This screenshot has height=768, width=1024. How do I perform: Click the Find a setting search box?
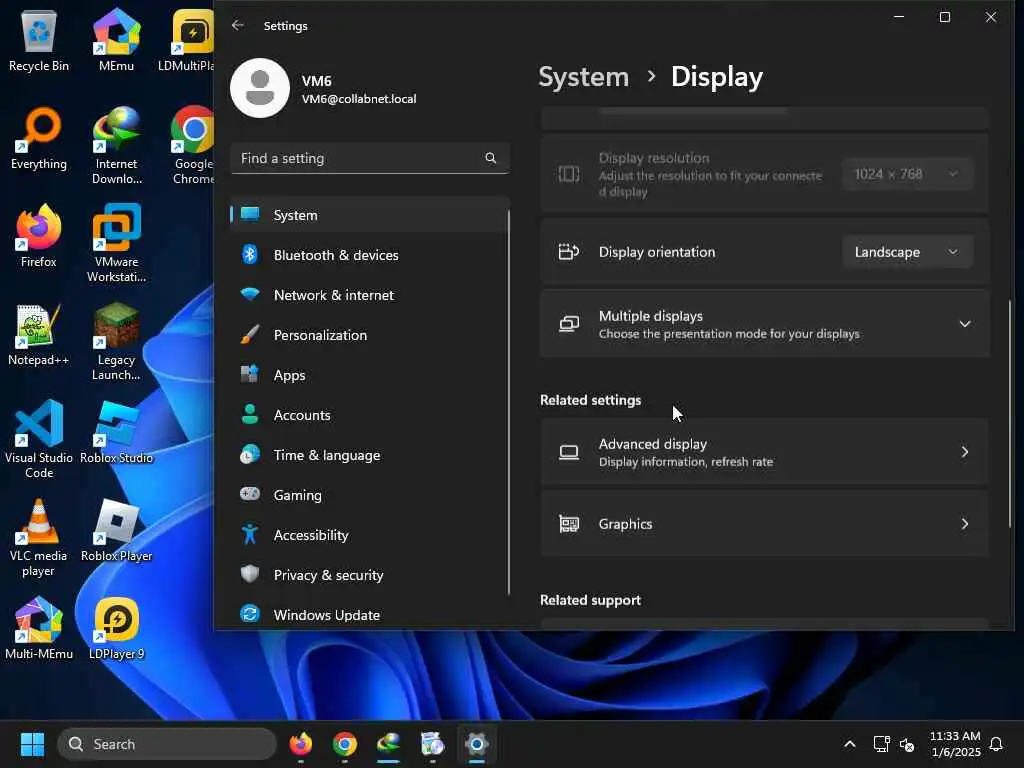pos(370,158)
